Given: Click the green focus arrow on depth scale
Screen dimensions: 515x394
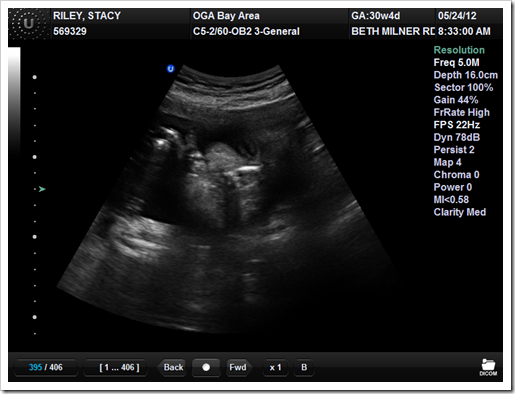Looking at the screenshot, I should click(42, 189).
